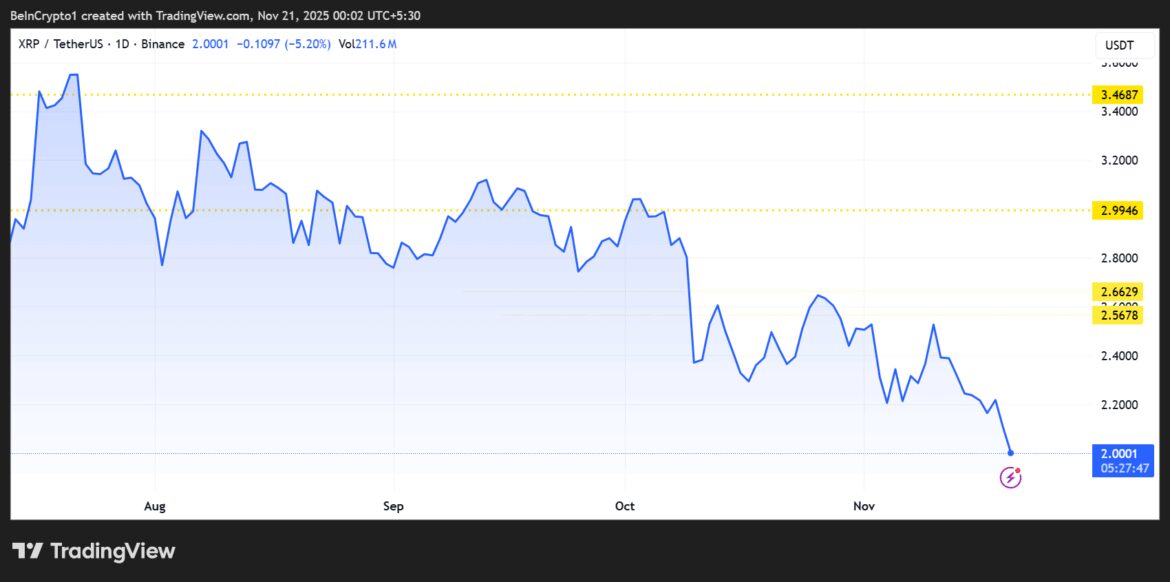Click the Aug label on the time axis
The width and height of the screenshot is (1170, 582).
[x=154, y=506]
